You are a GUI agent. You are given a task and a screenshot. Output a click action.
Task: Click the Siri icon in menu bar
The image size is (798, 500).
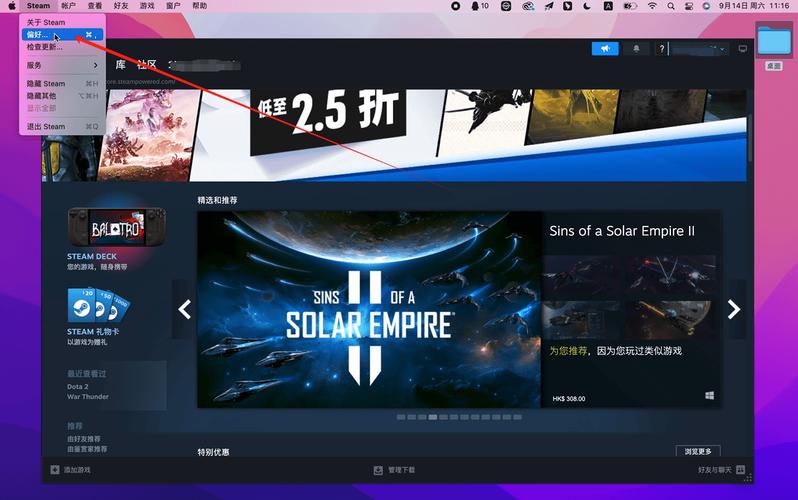[x=706, y=6]
